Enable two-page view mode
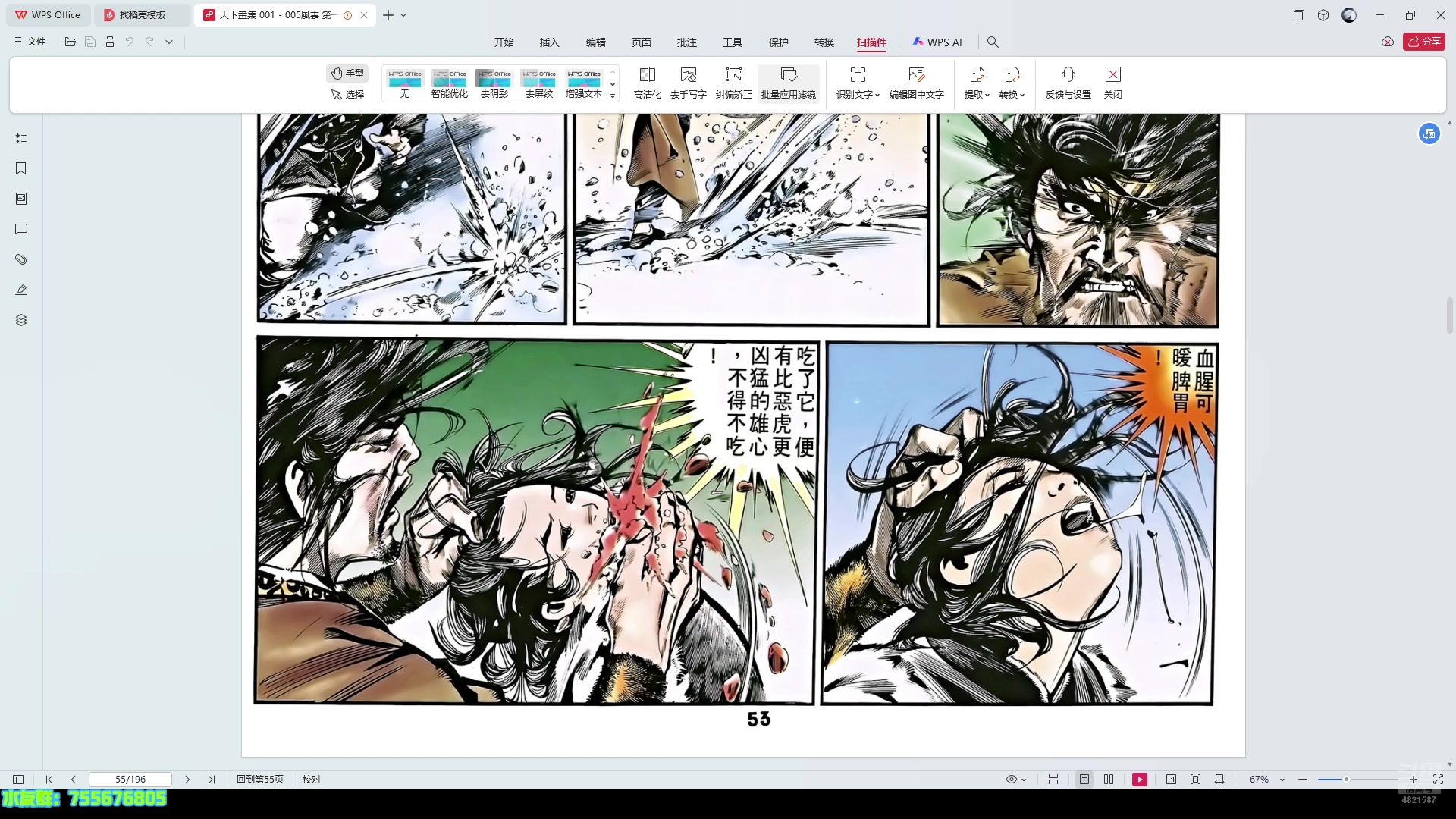1456x819 pixels. [1109, 780]
